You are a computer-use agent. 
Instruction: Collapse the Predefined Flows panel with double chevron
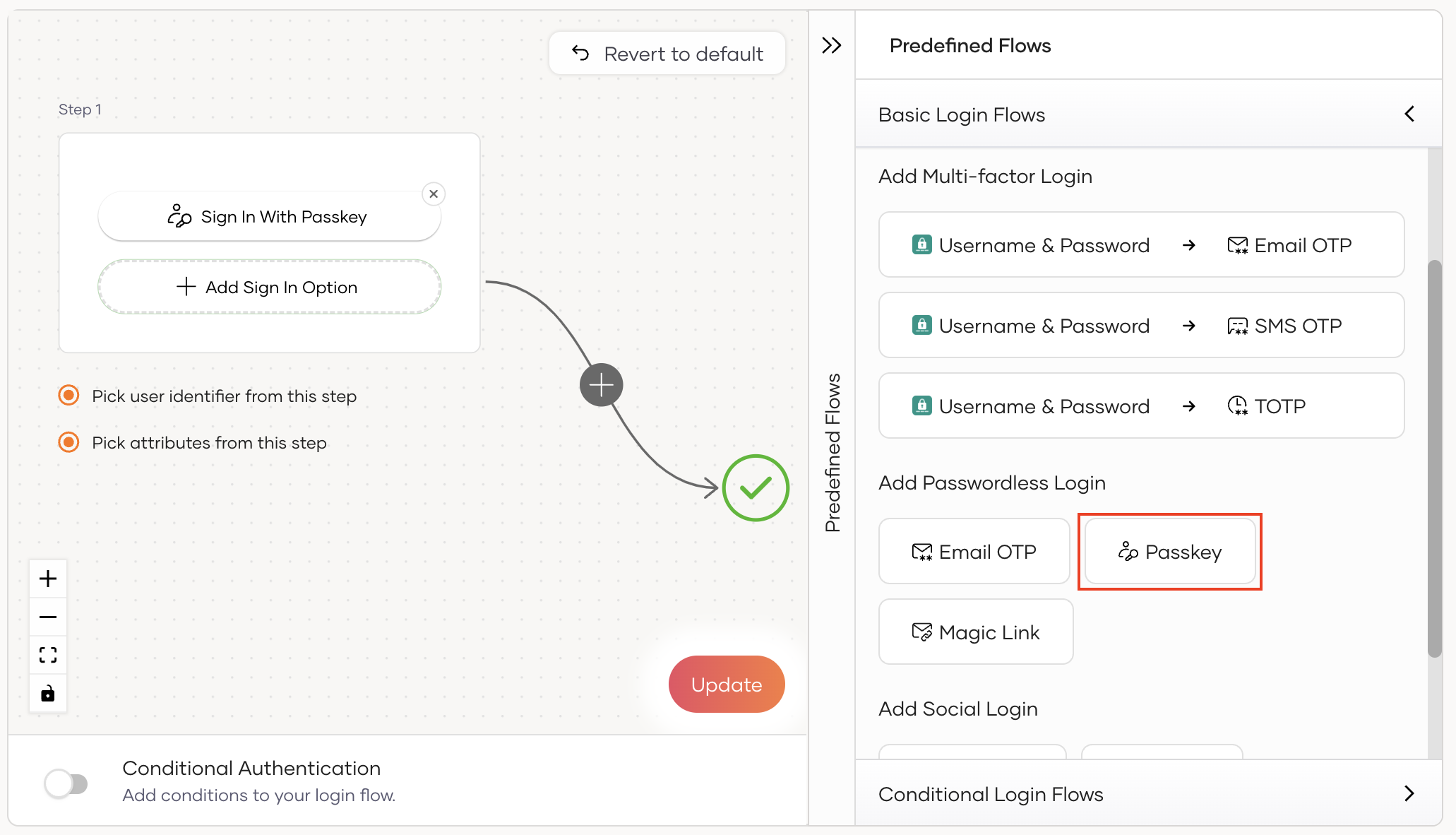pos(832,46)
